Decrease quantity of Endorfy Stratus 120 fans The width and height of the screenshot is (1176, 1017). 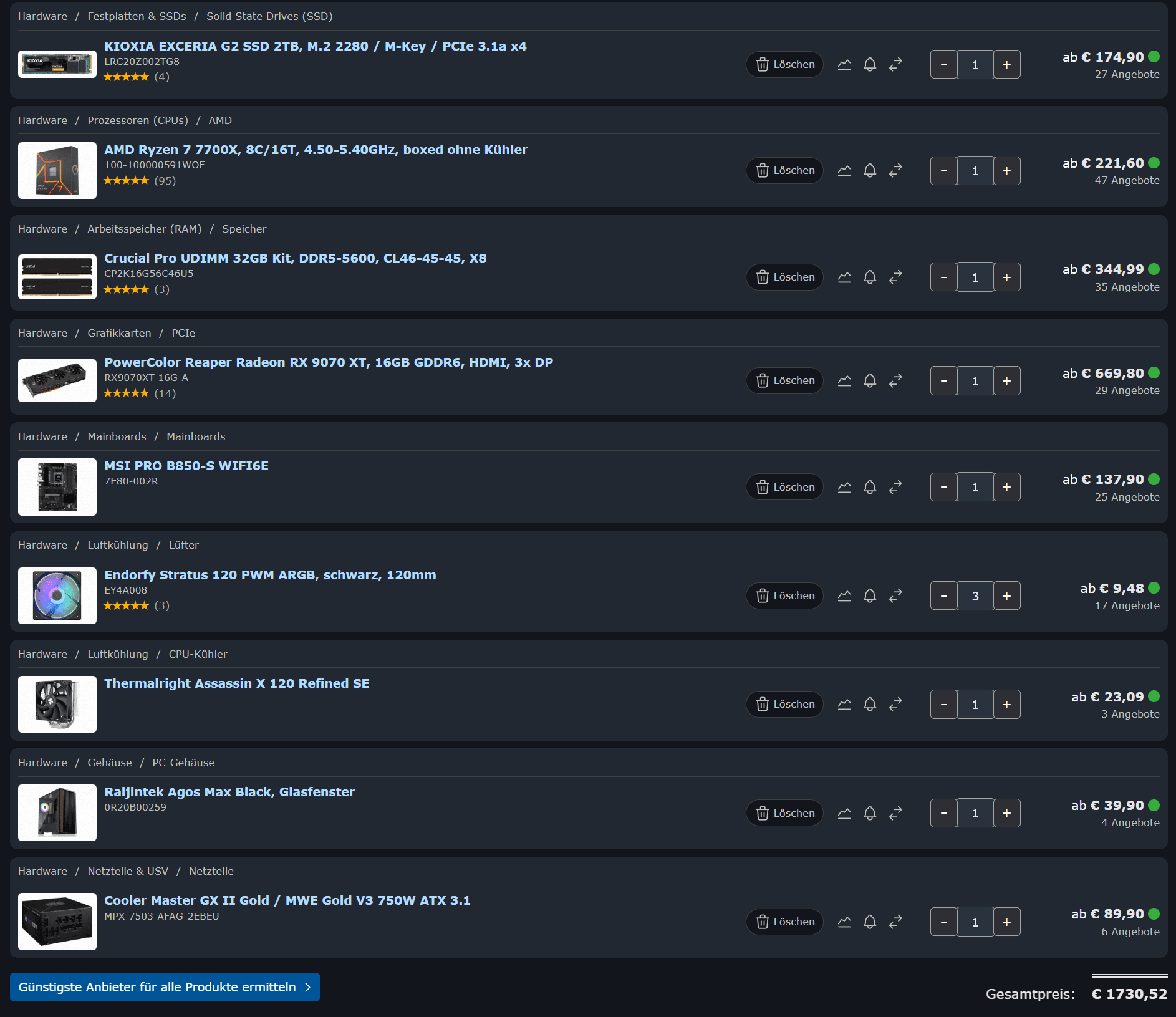[x=944, y=595]
